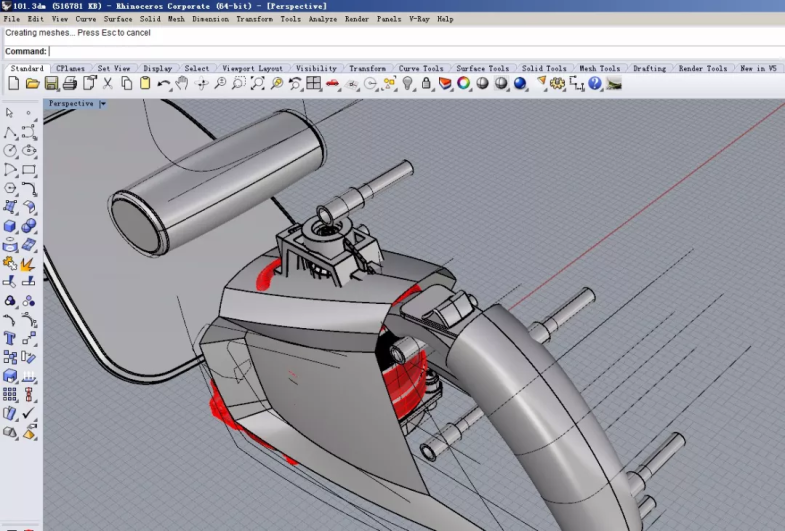
Task: Click the Print icon
Action: tap(70, 84)
